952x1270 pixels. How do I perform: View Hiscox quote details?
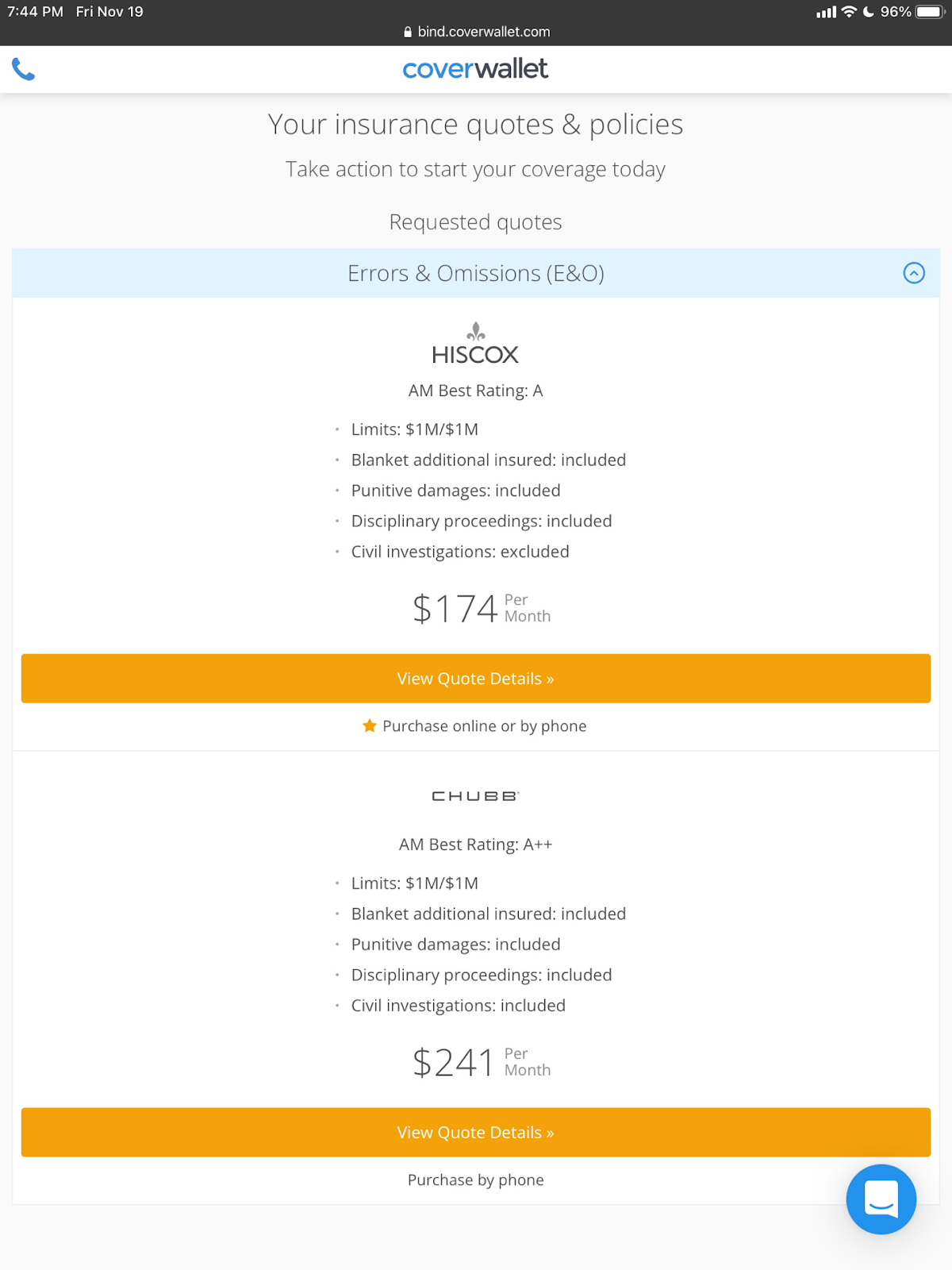(475, 679)
